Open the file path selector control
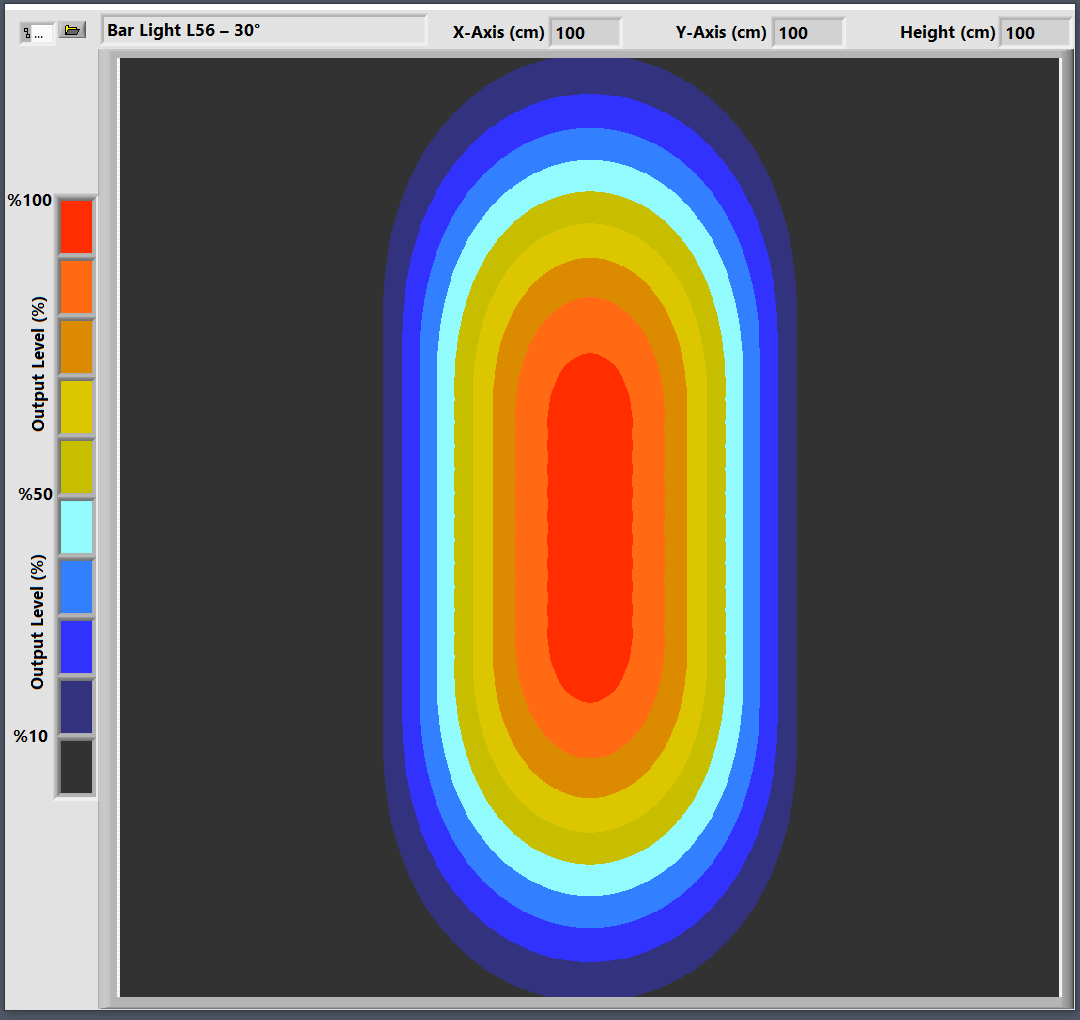 [x=37, y=33]
